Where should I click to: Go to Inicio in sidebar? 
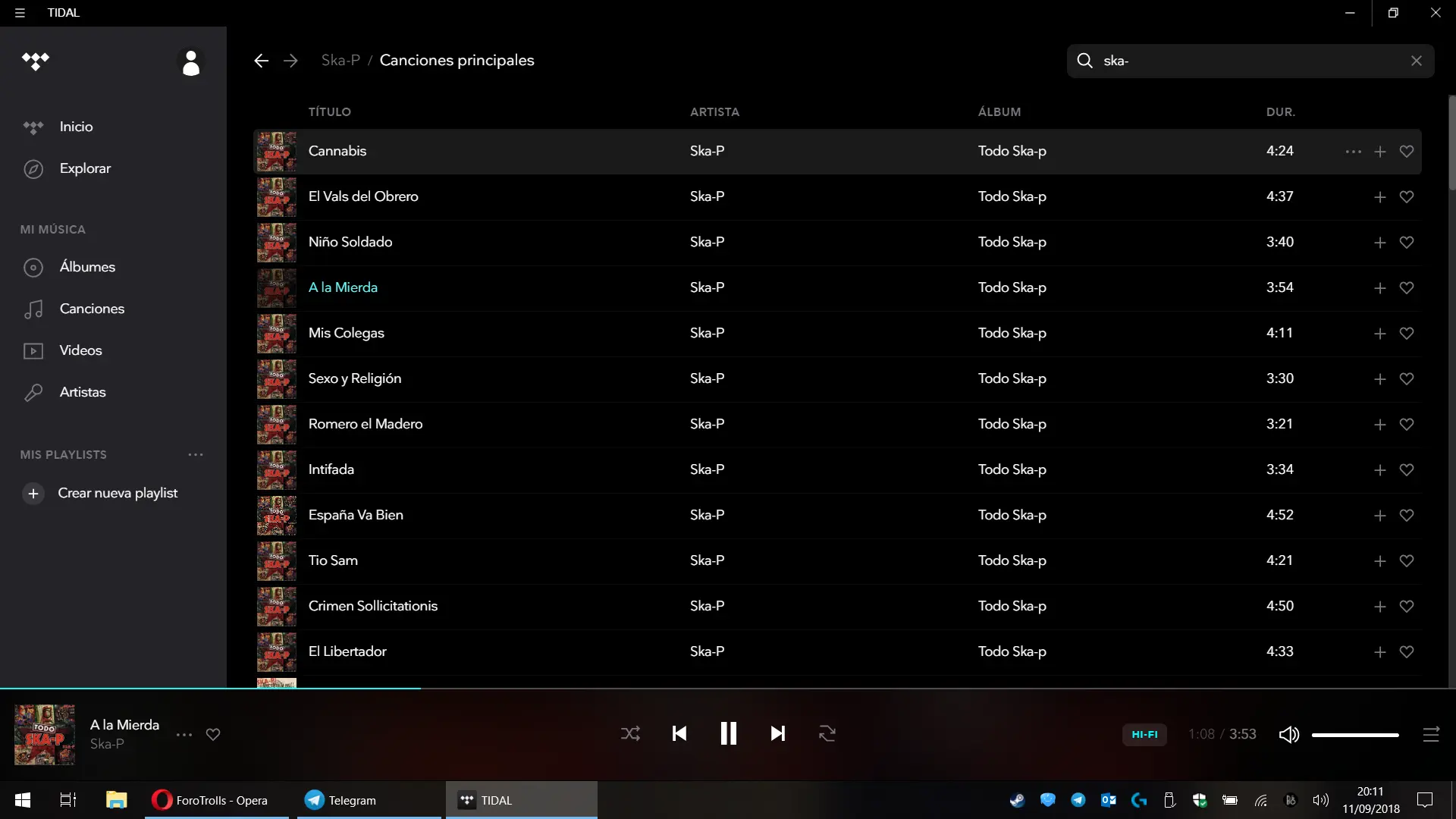point(76,127)
